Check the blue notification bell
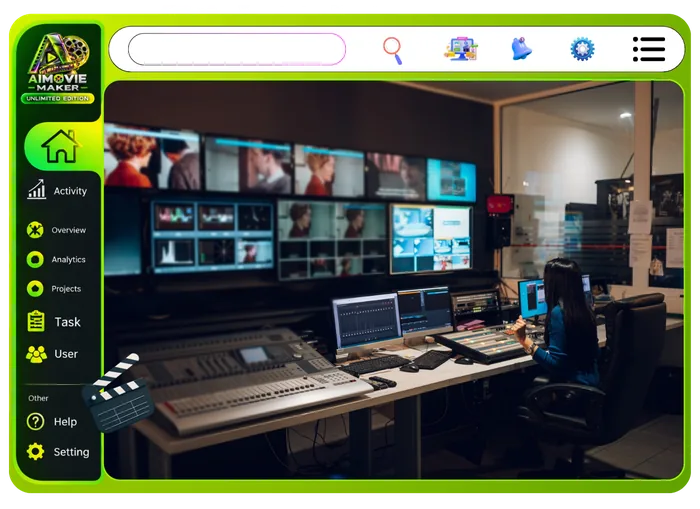Viewport: 700px width, 509px height. coord(521,48)
